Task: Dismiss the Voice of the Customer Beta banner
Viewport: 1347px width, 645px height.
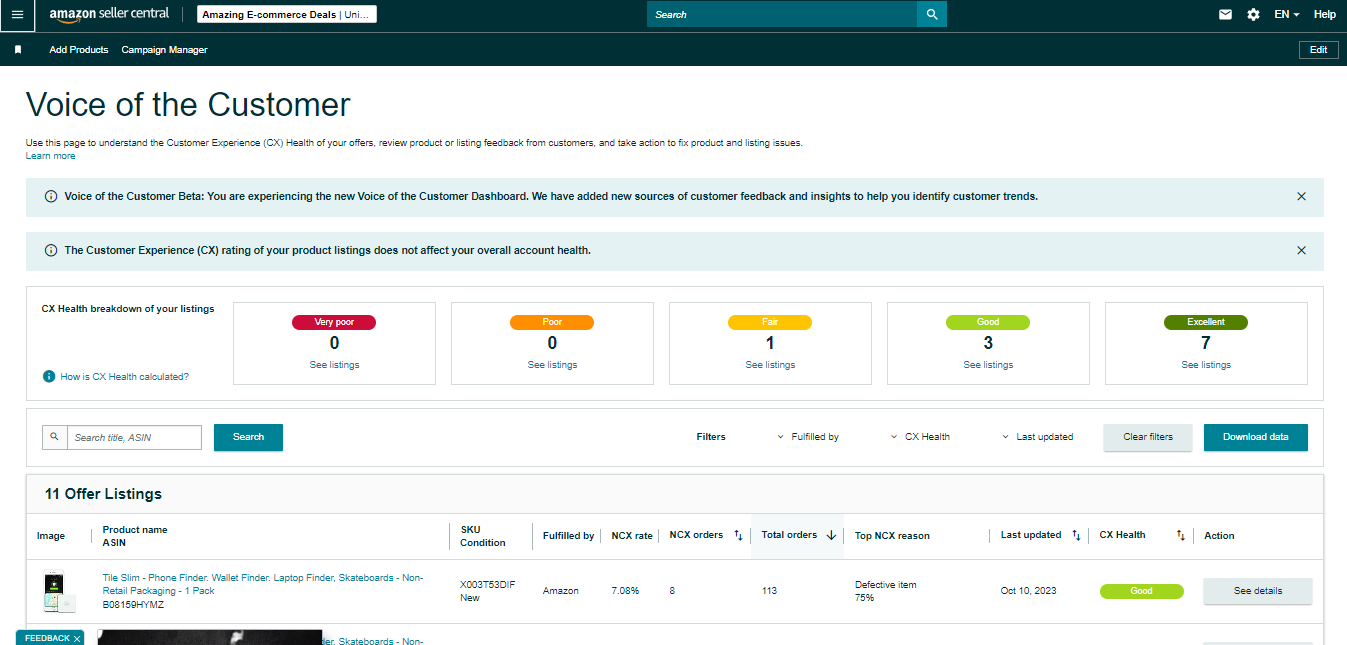Action: (x=1301, y=196)
